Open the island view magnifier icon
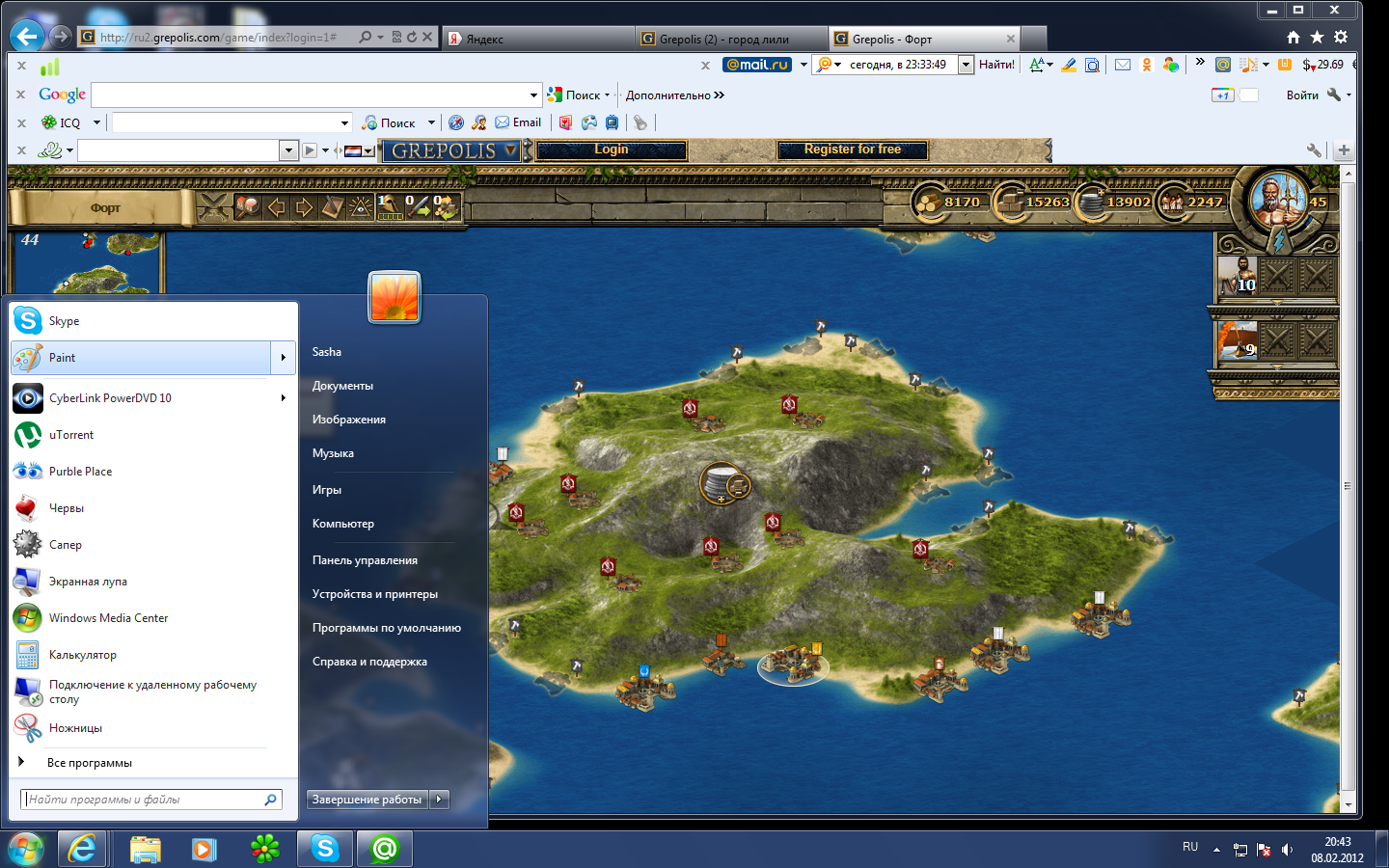Viewport: 1389px width, 868px height. pos(247,207)
